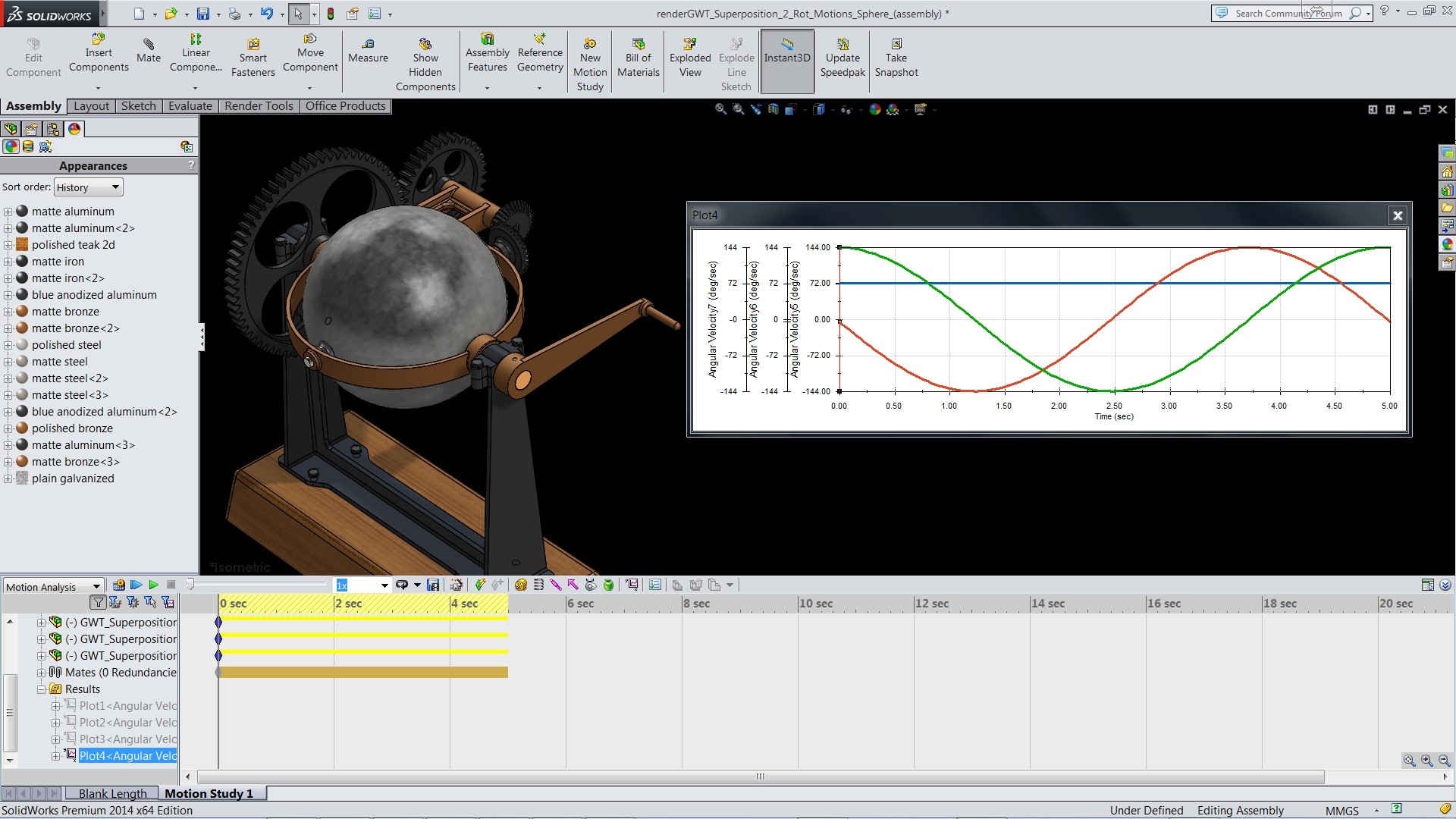
Task: Click the Gravity icon in MotionManager toolbar
Action: point(608,585)
